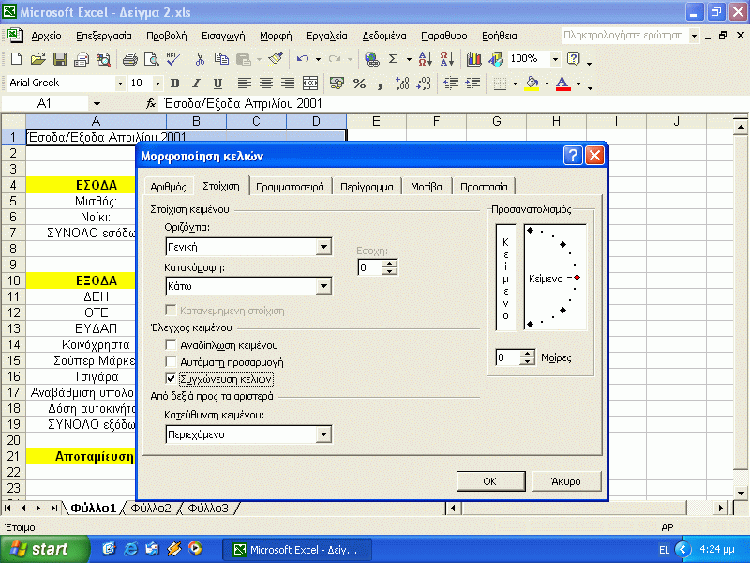Increase the Μοίρες degrees spinner
The width and height of the screenshot is (750, 563).
tap(528, 353)
